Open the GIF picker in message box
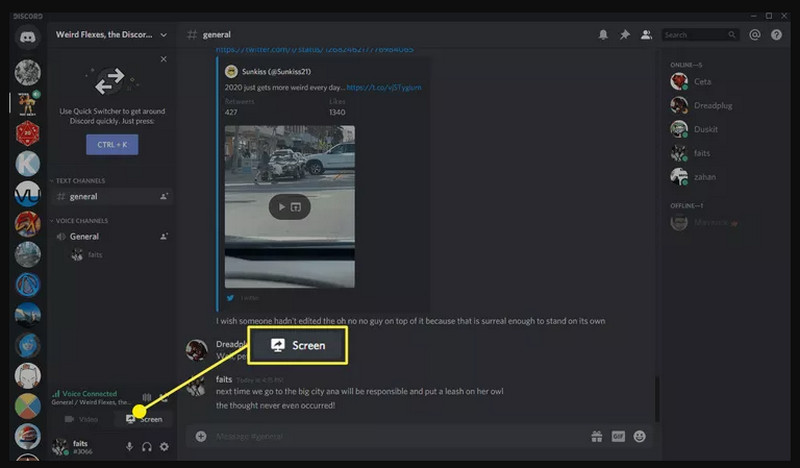The height and width of the screenshot is (468, 800). (618, 436)
